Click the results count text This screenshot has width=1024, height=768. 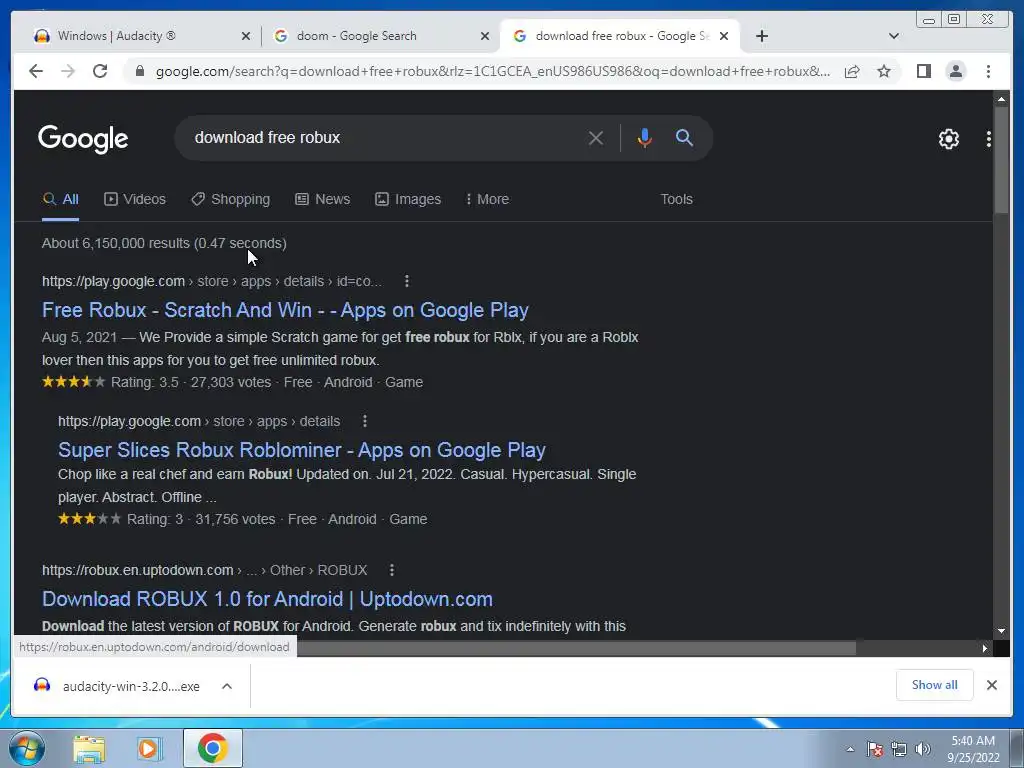[164, 243]
